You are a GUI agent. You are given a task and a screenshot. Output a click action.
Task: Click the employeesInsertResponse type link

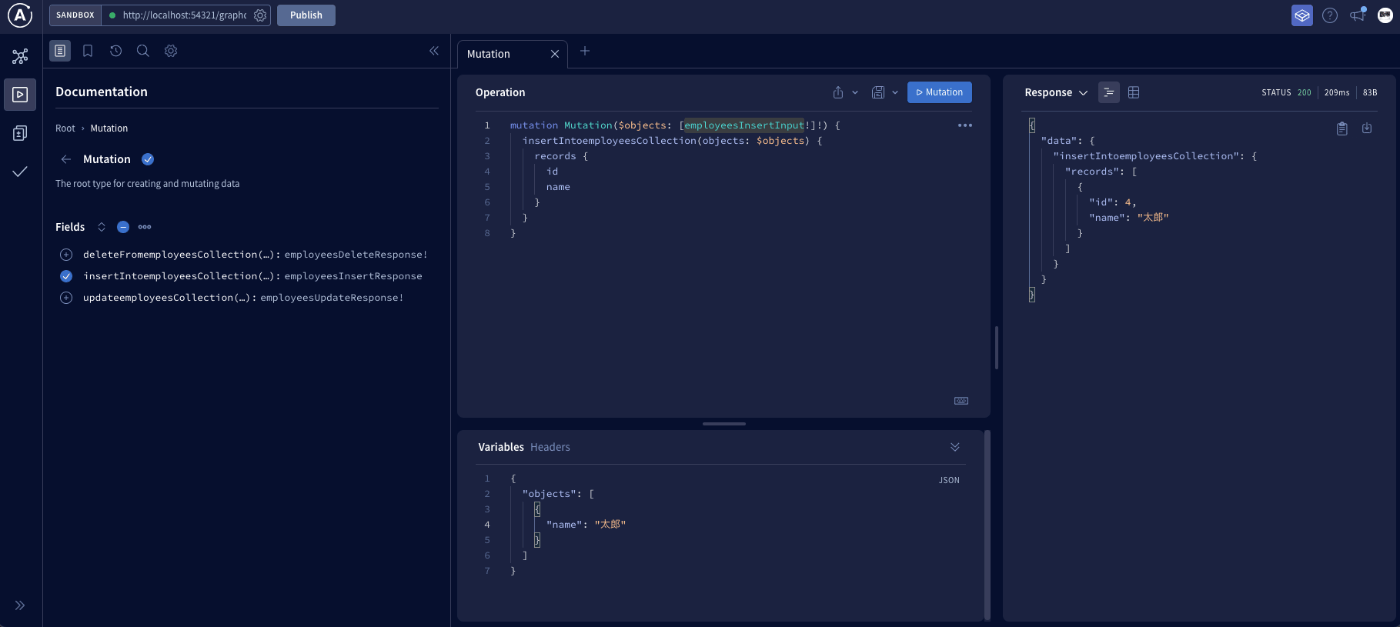[353, 276]
